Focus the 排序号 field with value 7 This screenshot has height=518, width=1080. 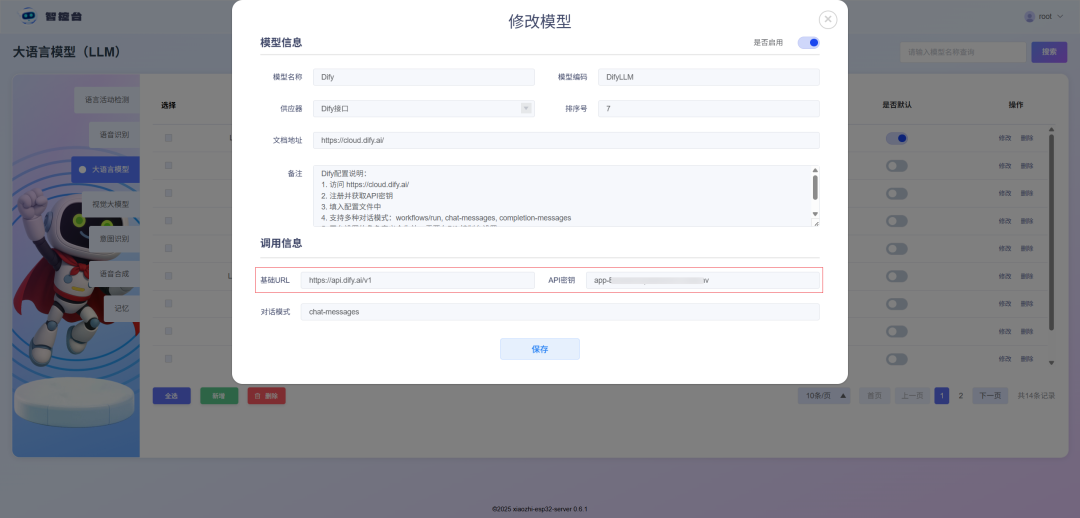click(709, 109)
